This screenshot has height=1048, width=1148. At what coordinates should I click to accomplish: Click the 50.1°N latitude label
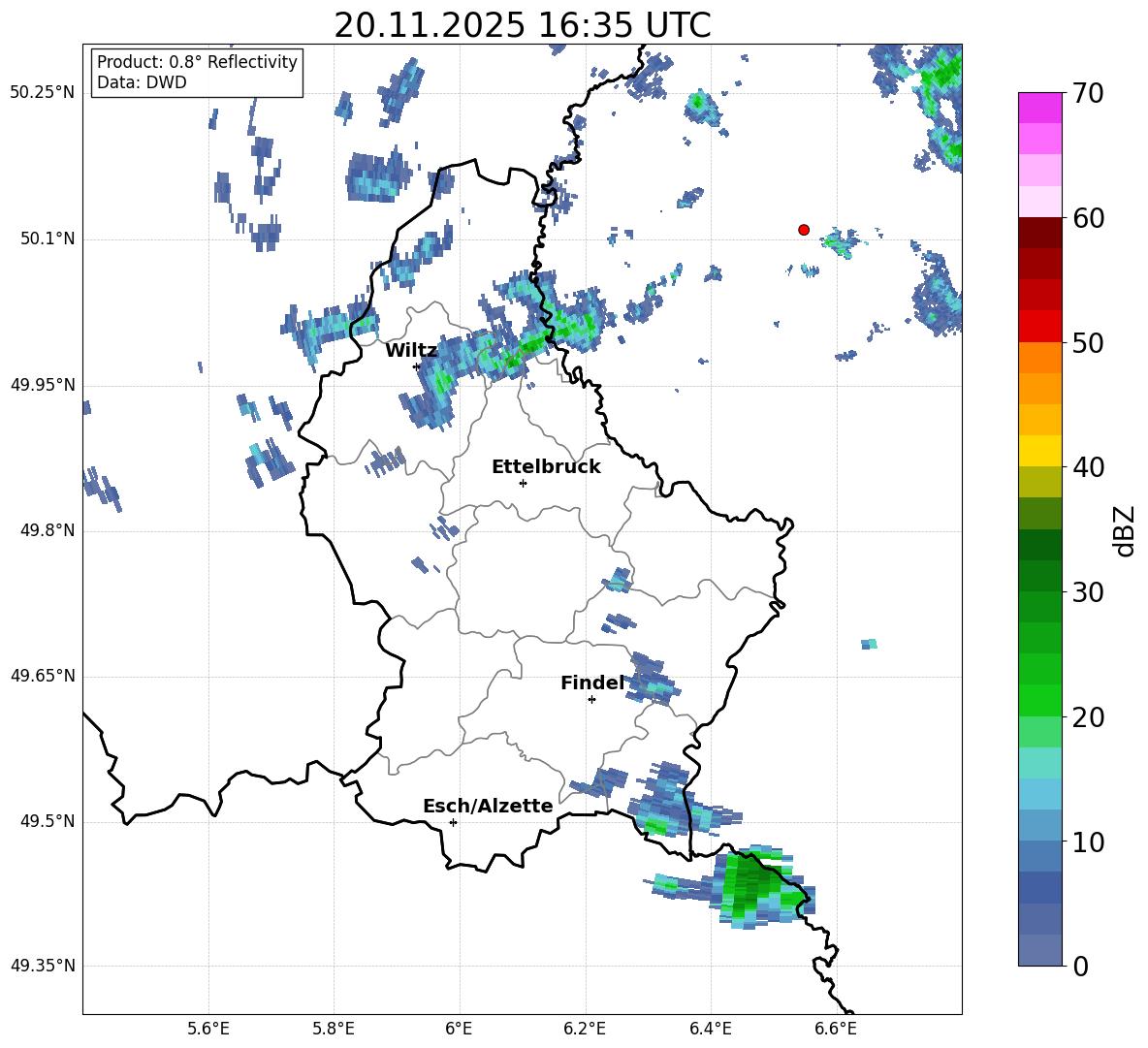[x=48, y=239]
